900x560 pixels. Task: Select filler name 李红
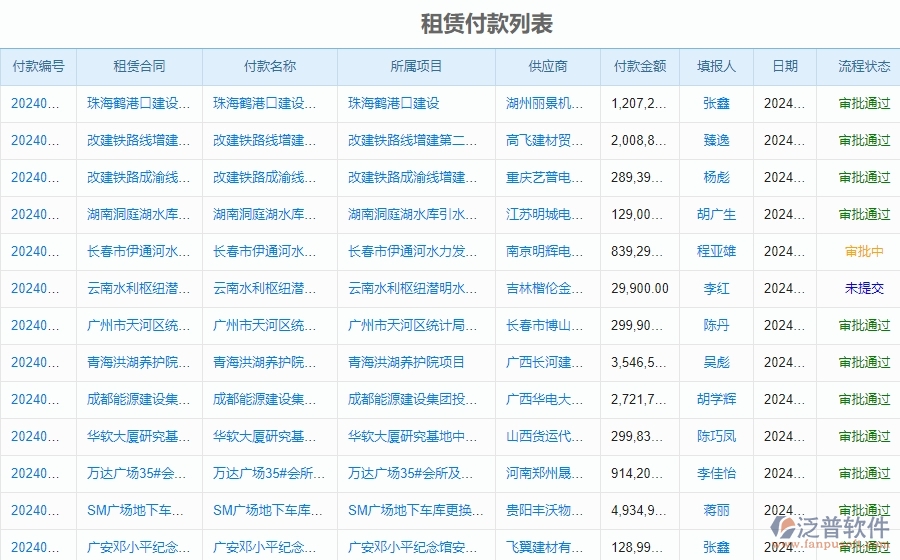(716, 289)
